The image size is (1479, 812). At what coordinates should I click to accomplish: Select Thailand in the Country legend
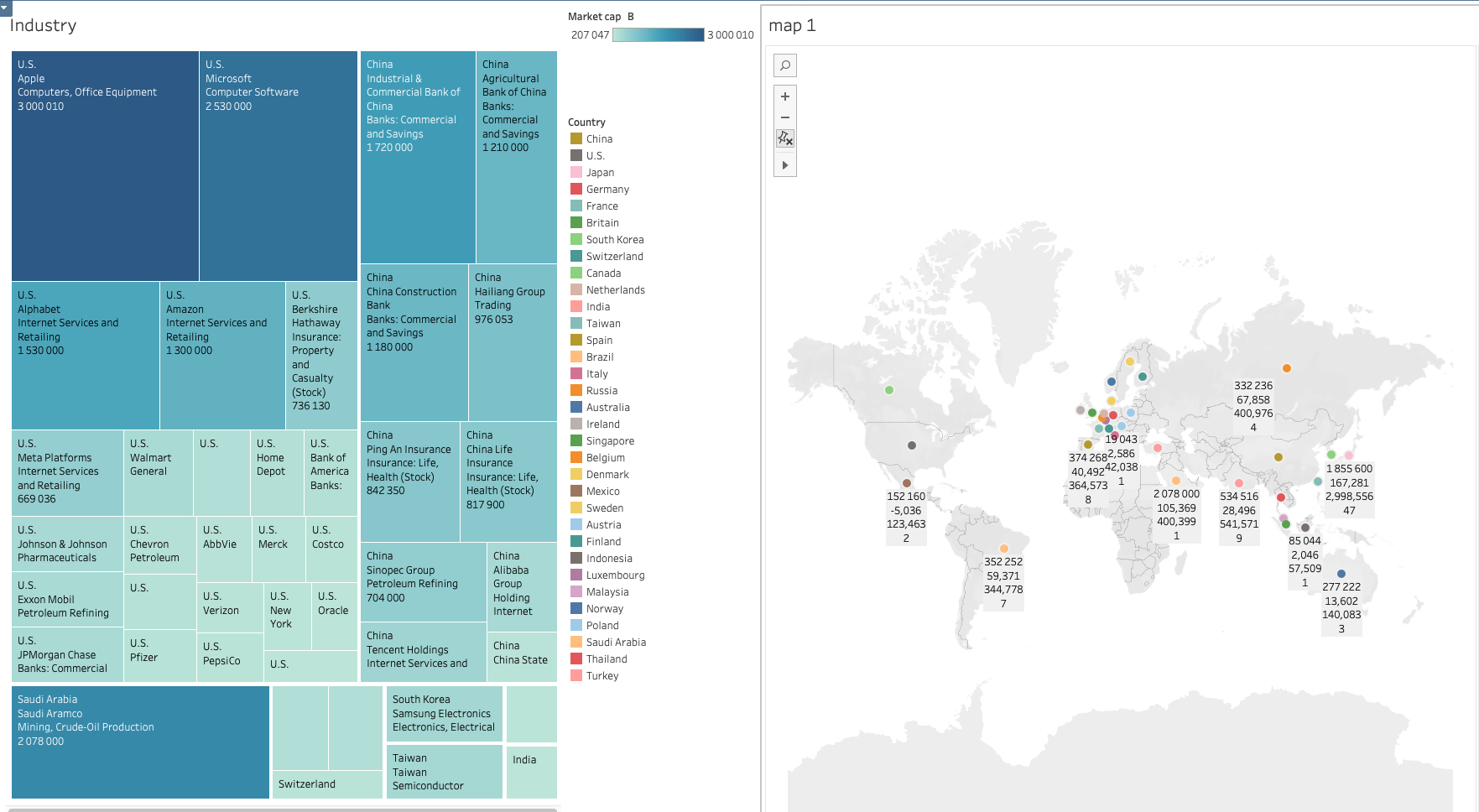607,659
